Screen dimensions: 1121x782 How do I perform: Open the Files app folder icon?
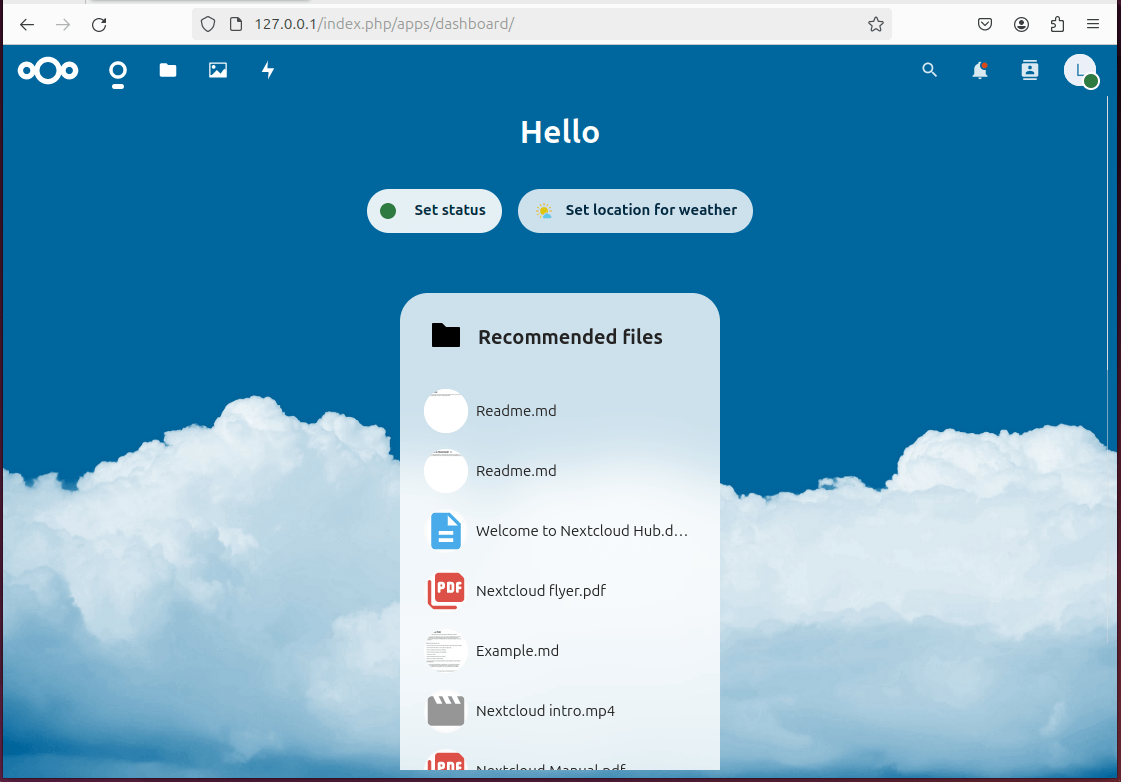[168, 70]
